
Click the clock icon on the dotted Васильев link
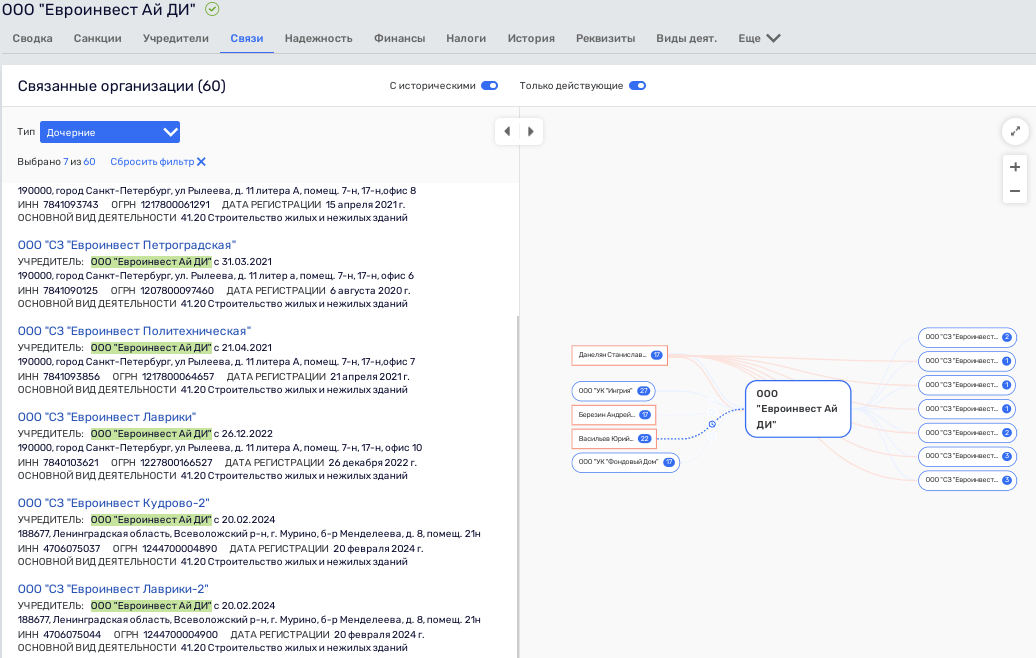pos(712,424)
